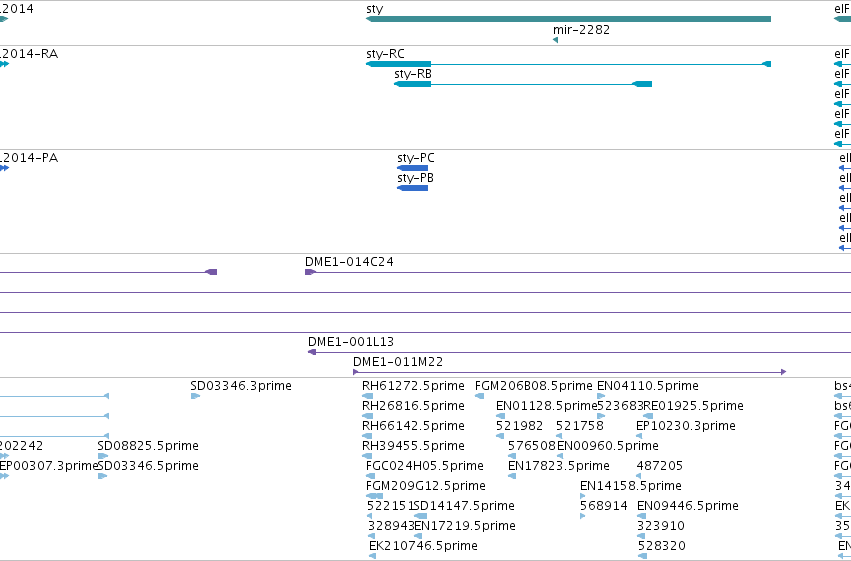Select the SD08825.5prime label
Image resolution: width=851 pixels, height=561 pixels.
pyautogui.click(x=148, y=447)
